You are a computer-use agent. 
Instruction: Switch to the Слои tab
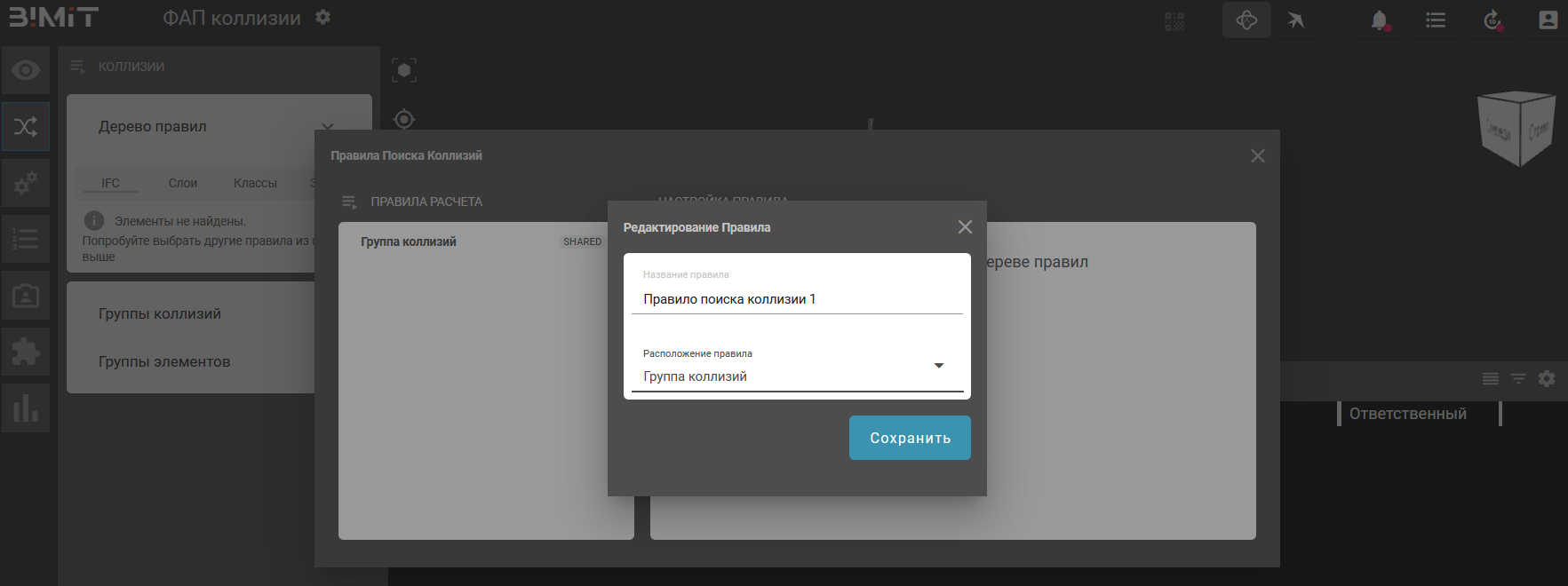[x=183, y=183]
